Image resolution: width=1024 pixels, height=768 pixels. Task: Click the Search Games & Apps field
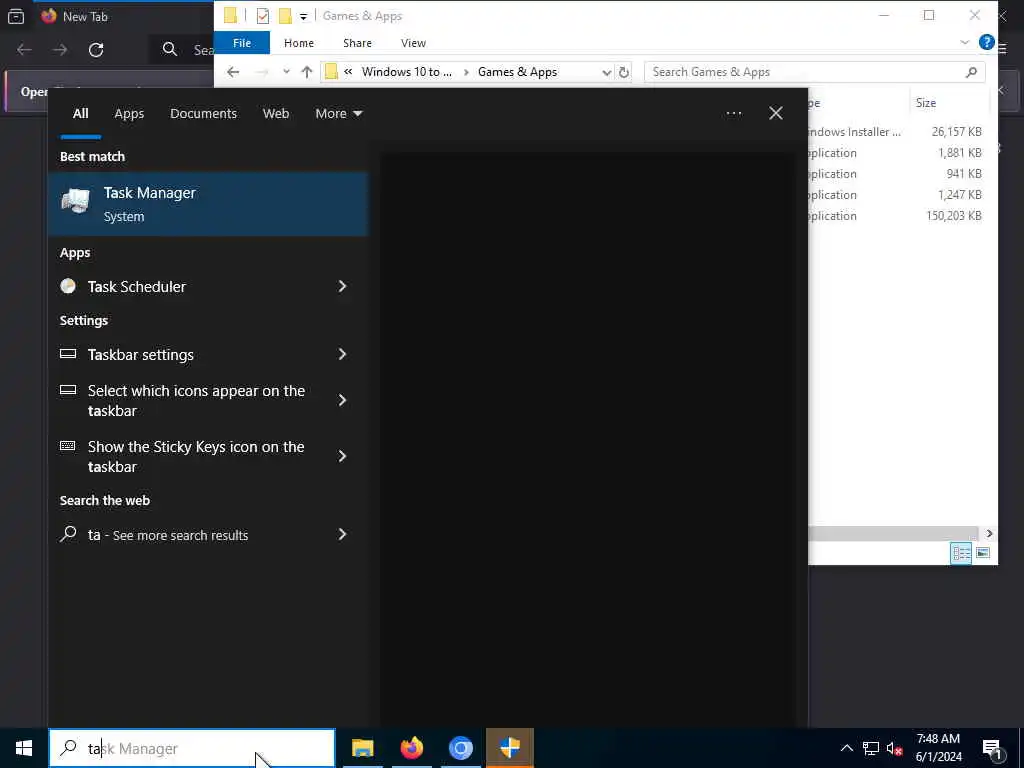(x=814, y=72)
